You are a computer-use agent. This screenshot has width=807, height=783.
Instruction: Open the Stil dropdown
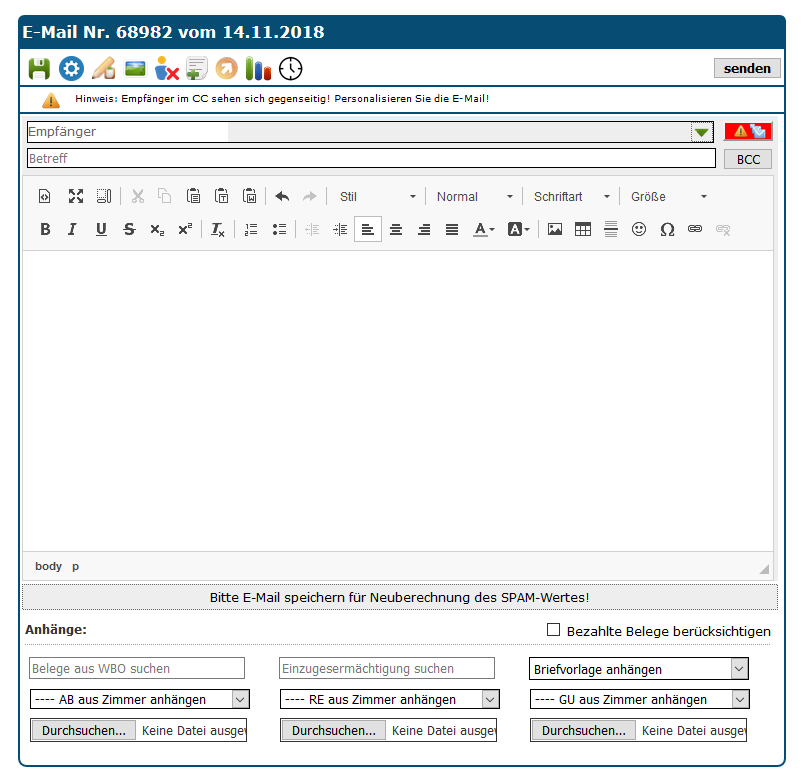point(377,197)
